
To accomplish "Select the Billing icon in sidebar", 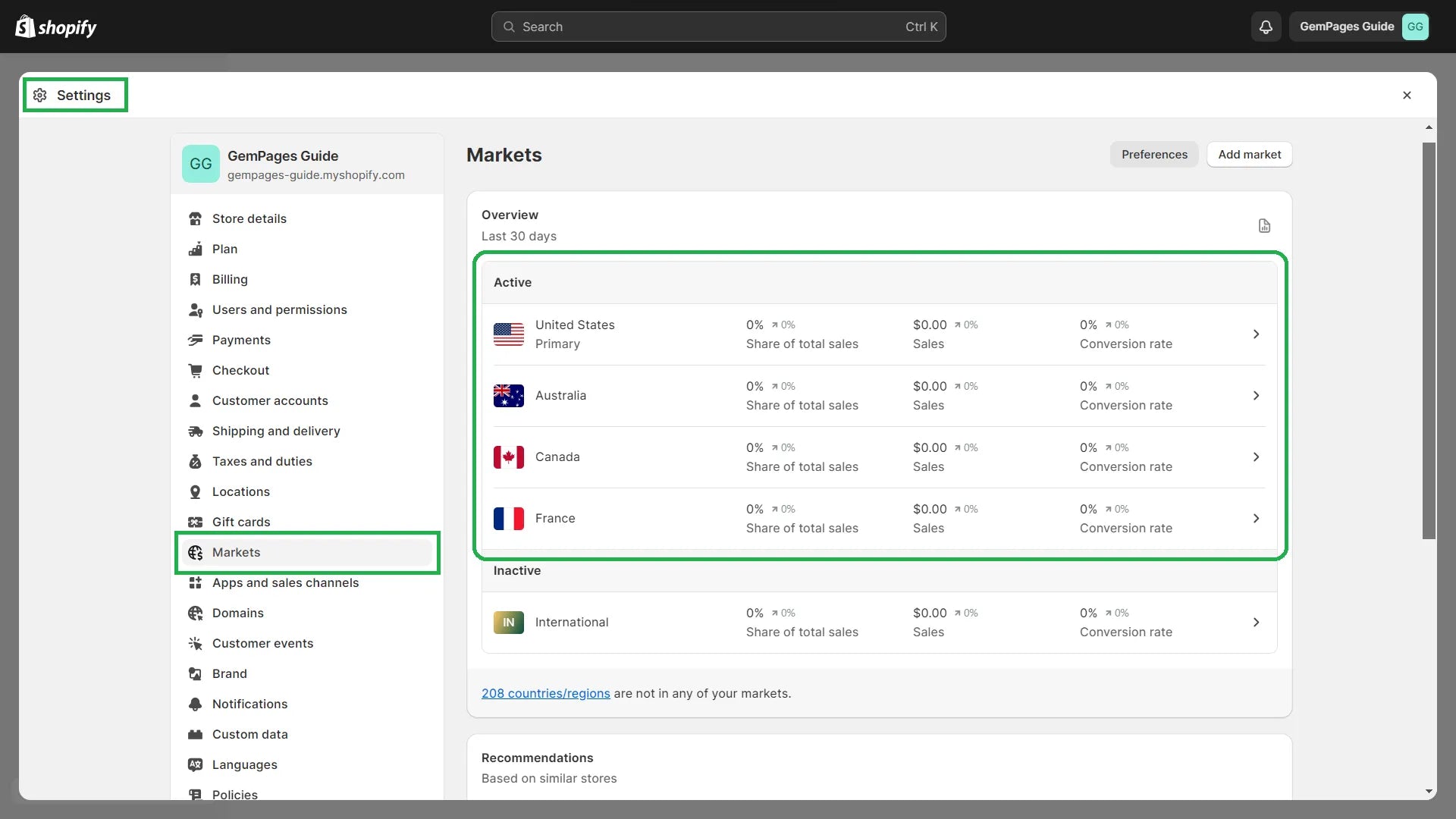I will (197, 279).
